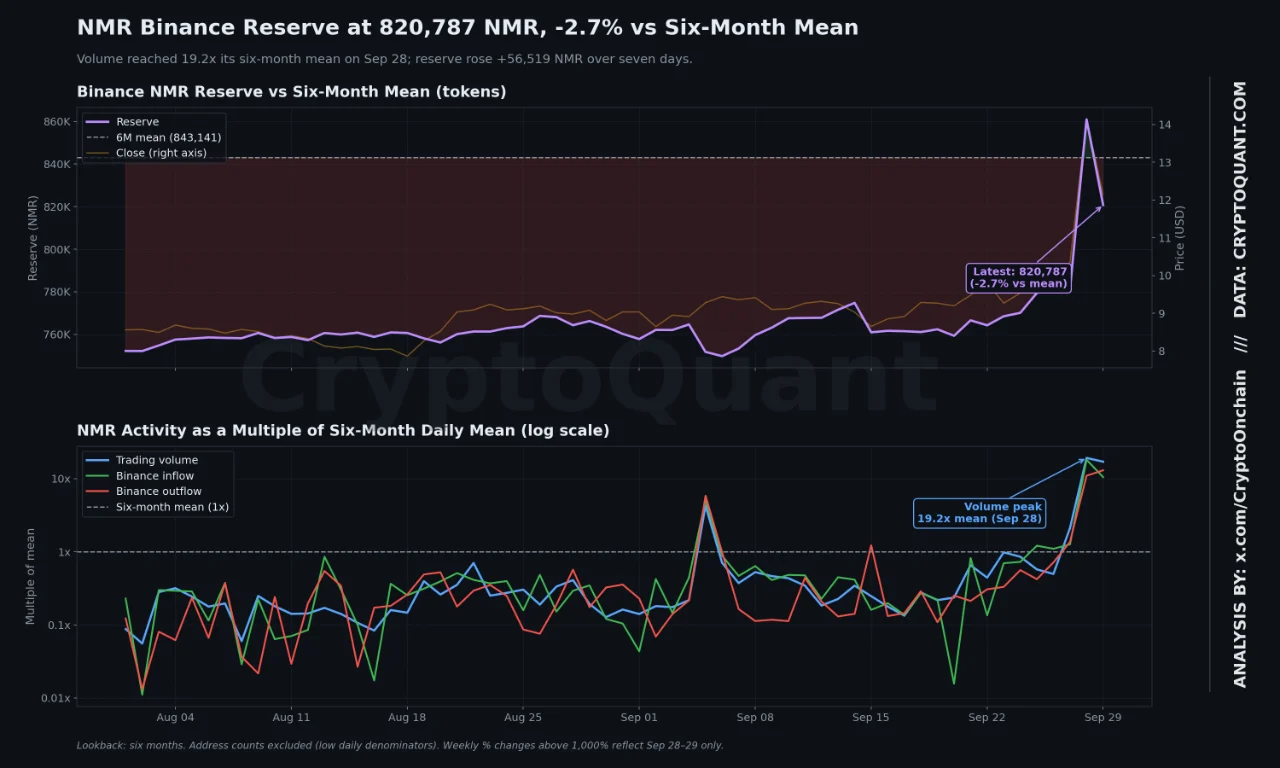Click the '11' tick on the price axis
Viewport: 1280px width, 768px height.
click(1166, 238)
